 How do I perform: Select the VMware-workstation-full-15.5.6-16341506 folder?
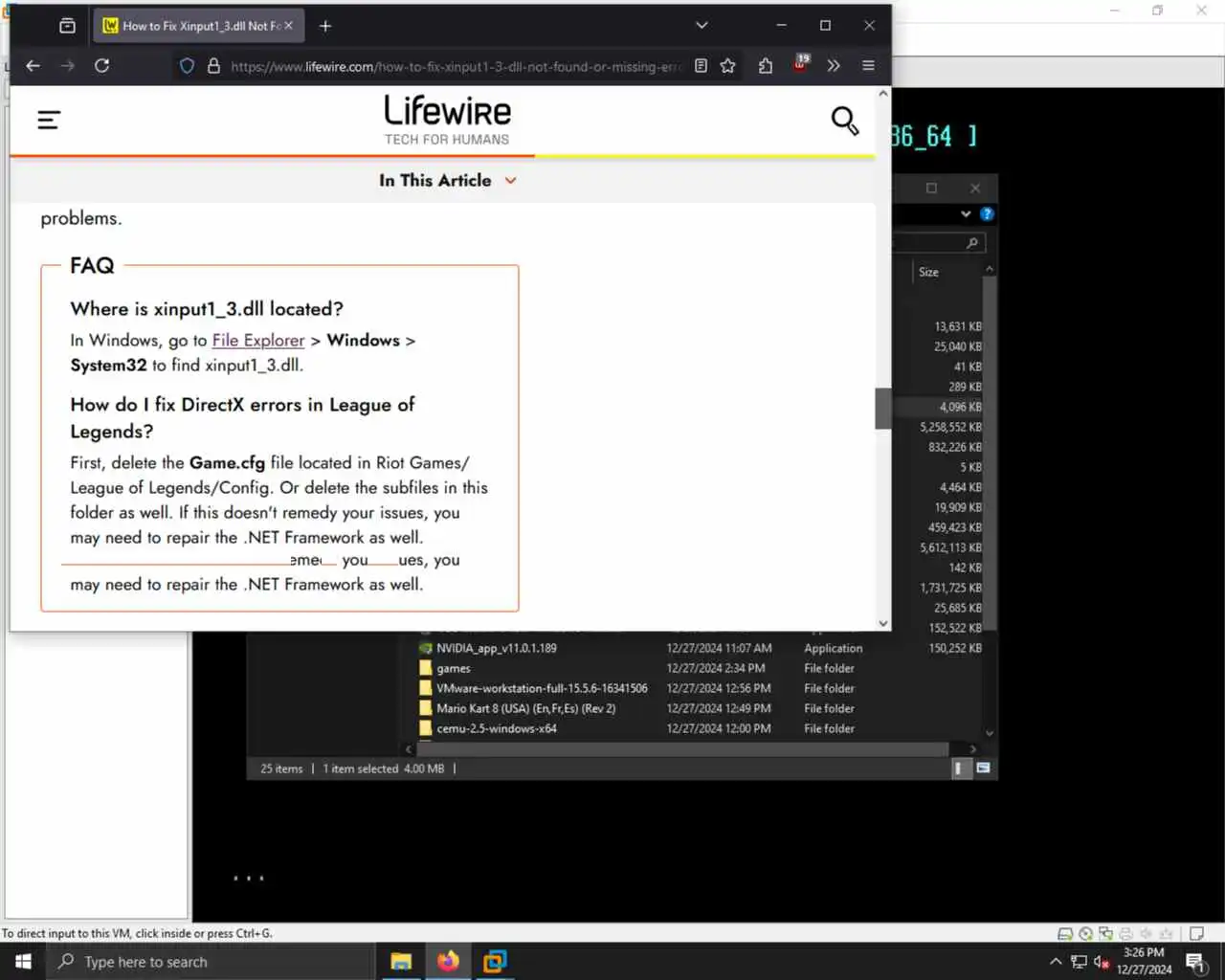[x=542, y=688]
